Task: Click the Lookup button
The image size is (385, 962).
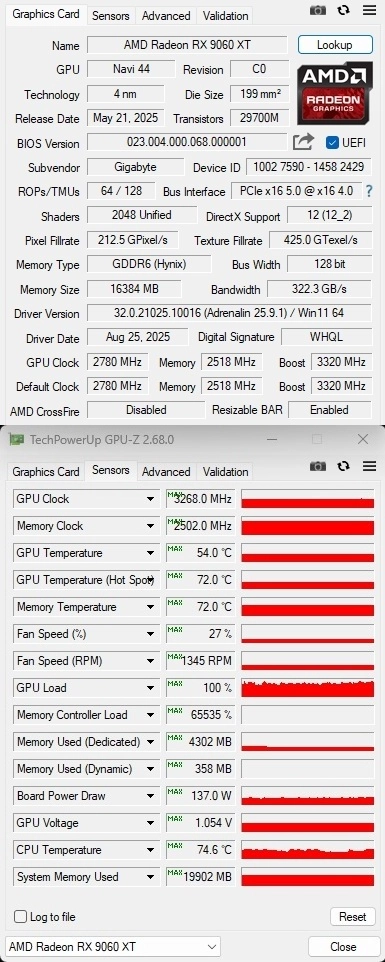Action: [335, 45]
